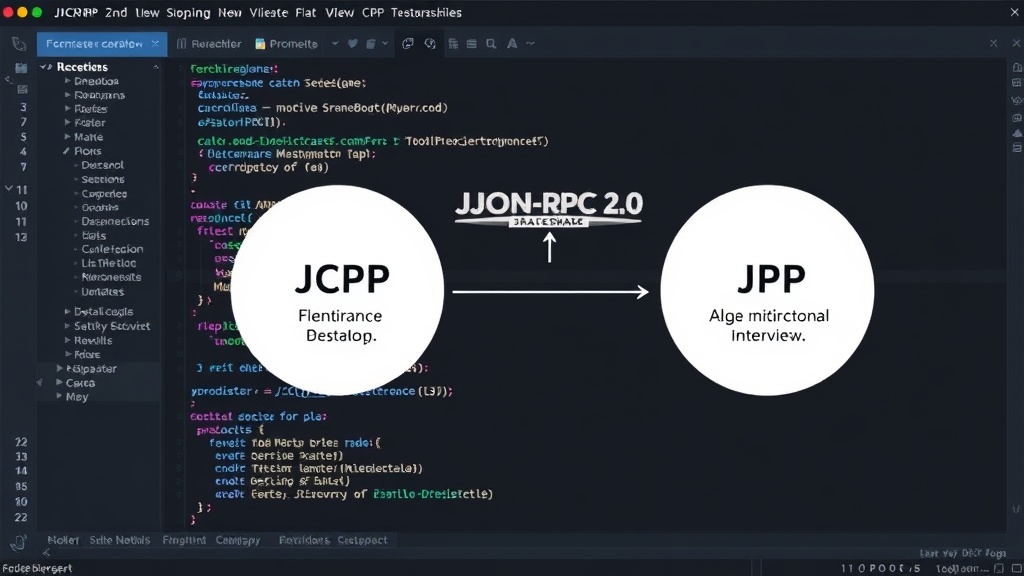Click left arrow below bottom-left gutter icon
Image resolution: width=1024 pixels, height=576 pixels.
pyautogui.click(x=46, y=553)
